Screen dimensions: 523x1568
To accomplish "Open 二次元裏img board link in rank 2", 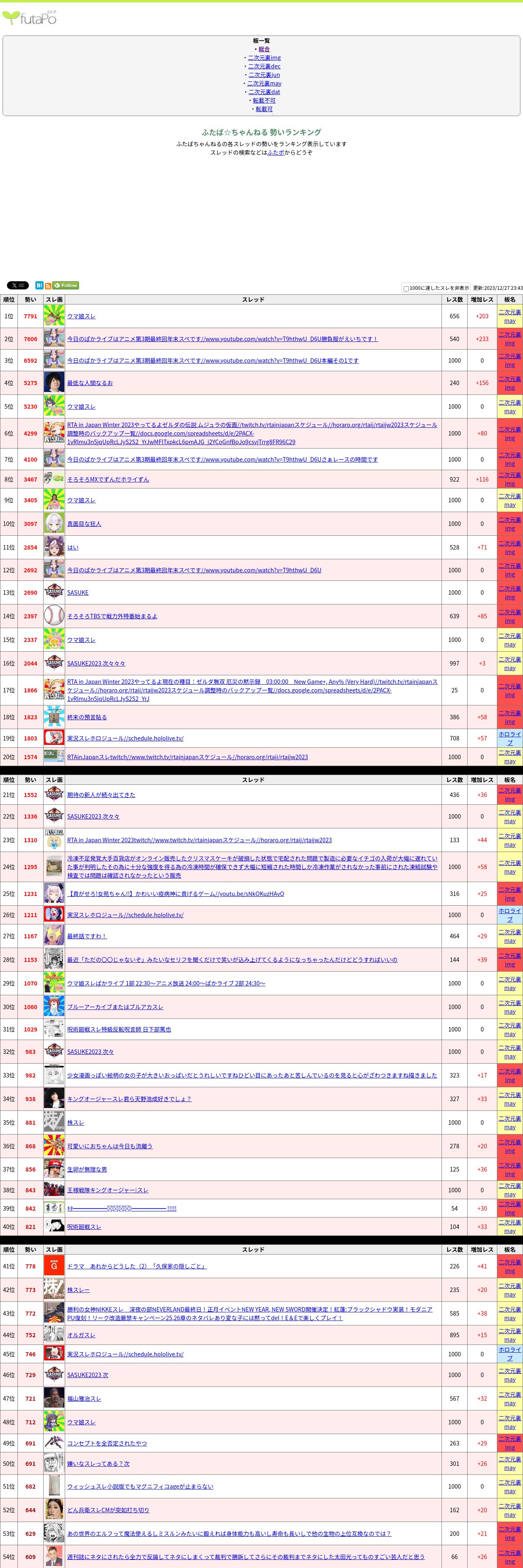I will (x=510, y=339).
